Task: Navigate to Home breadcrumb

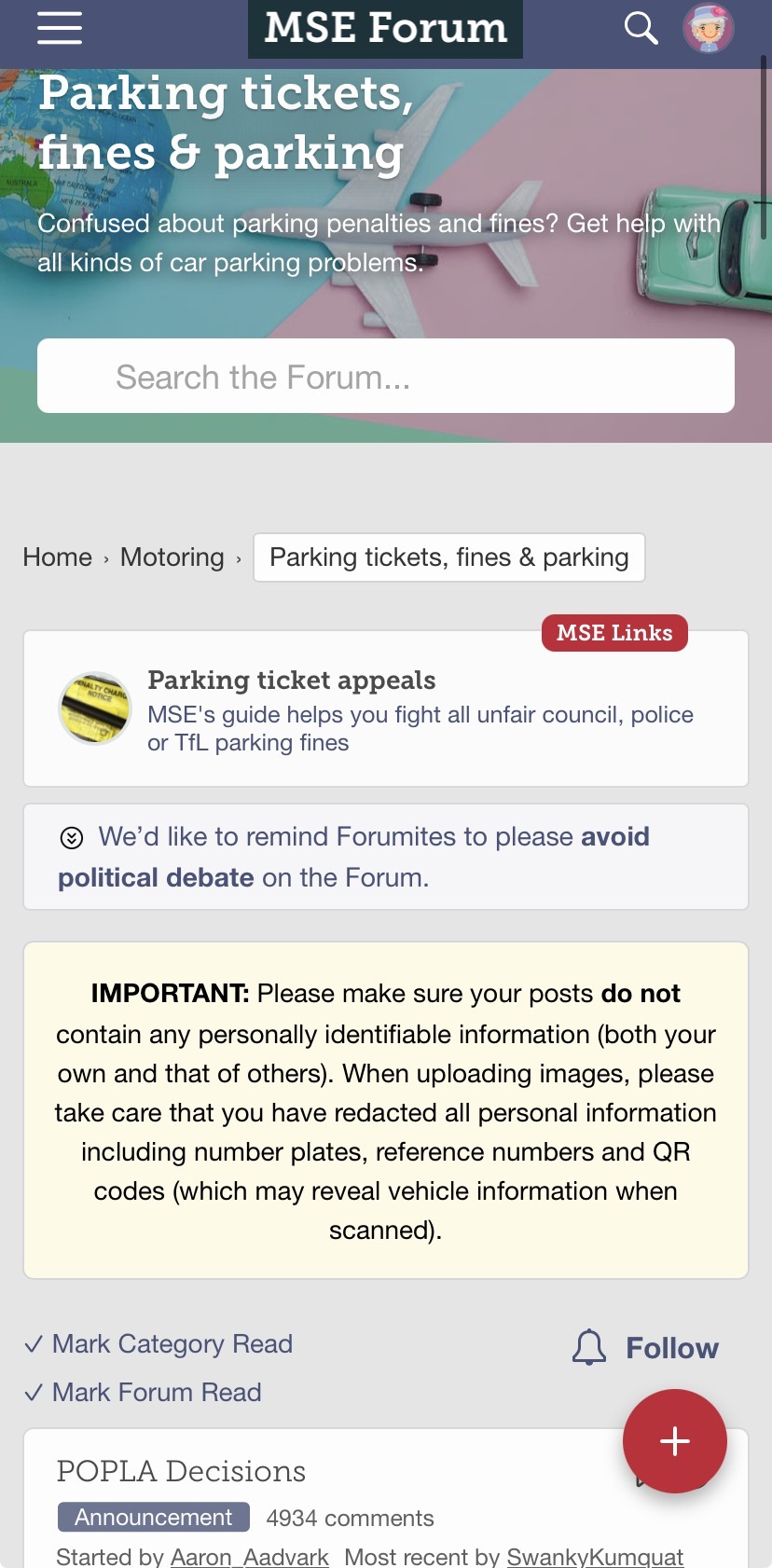Action: click(58, 557)
